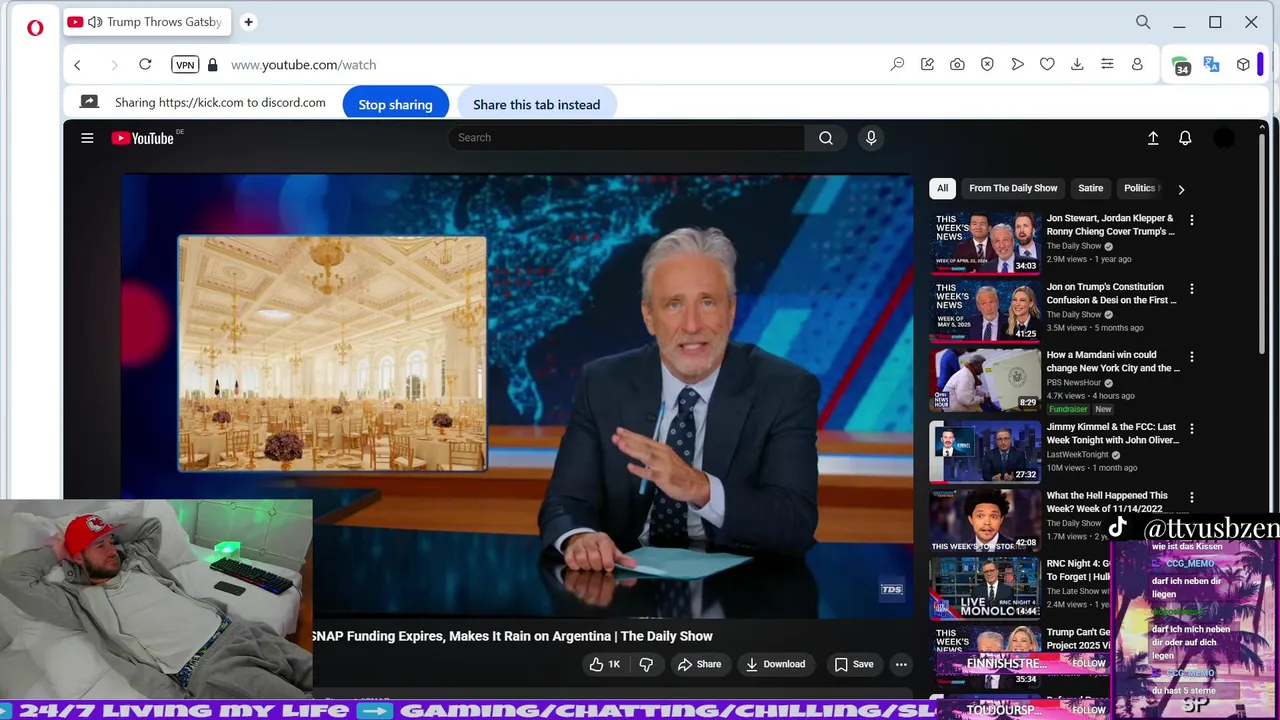Click Share this tab instead
The width and height of the screenshot is (1280, 720).
tap(536, 104)
